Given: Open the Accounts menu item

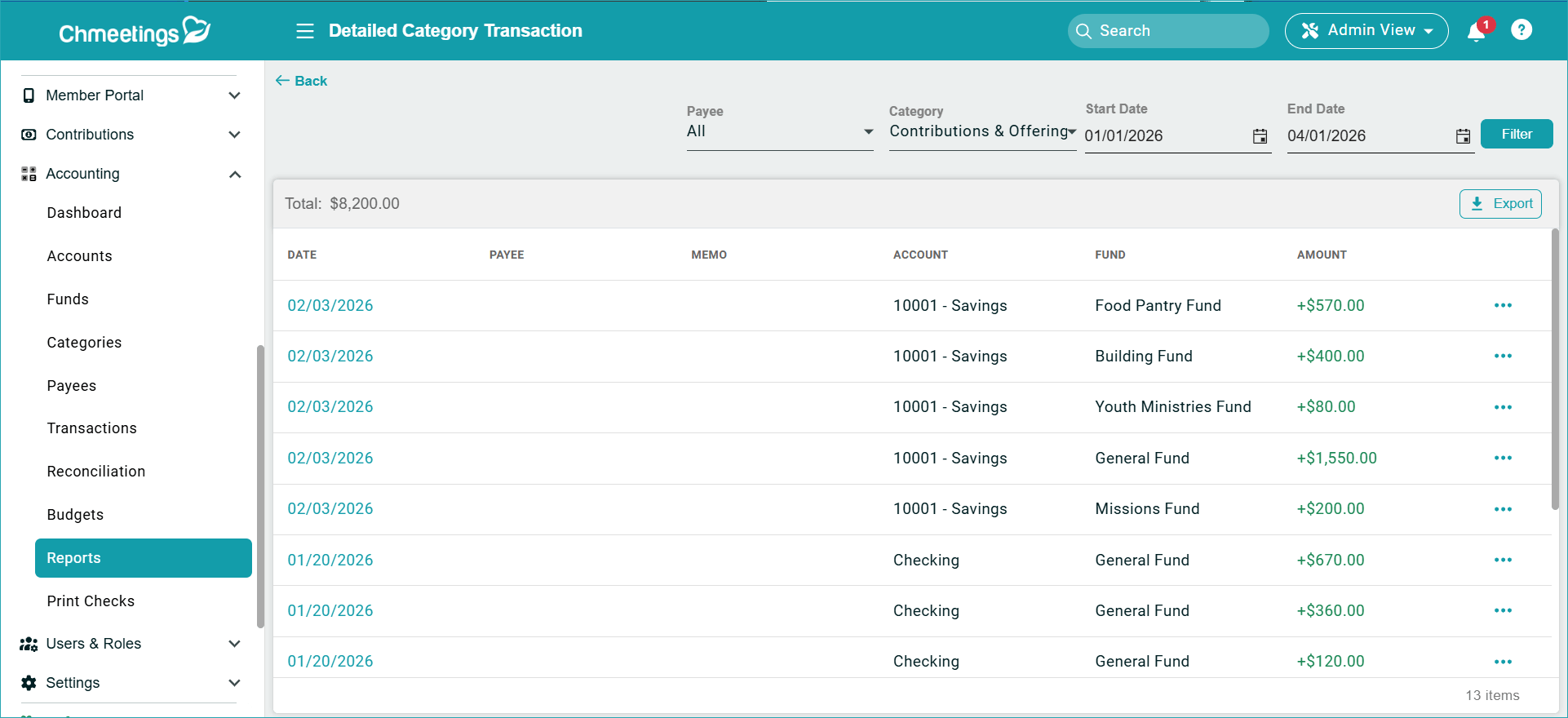Looking at the screenshot, I should 79,256.
